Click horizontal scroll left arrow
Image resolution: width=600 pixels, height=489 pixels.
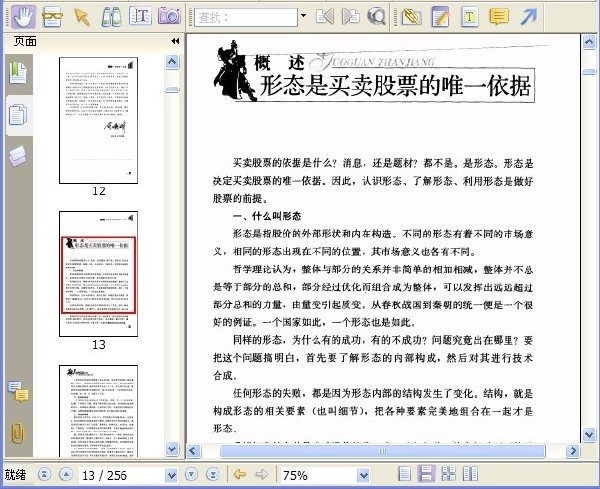click(x=193, y=451)
